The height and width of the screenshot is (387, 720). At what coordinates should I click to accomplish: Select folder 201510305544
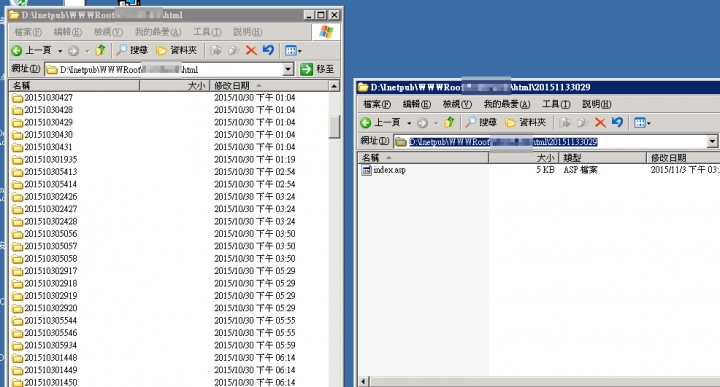click(45, 321)
